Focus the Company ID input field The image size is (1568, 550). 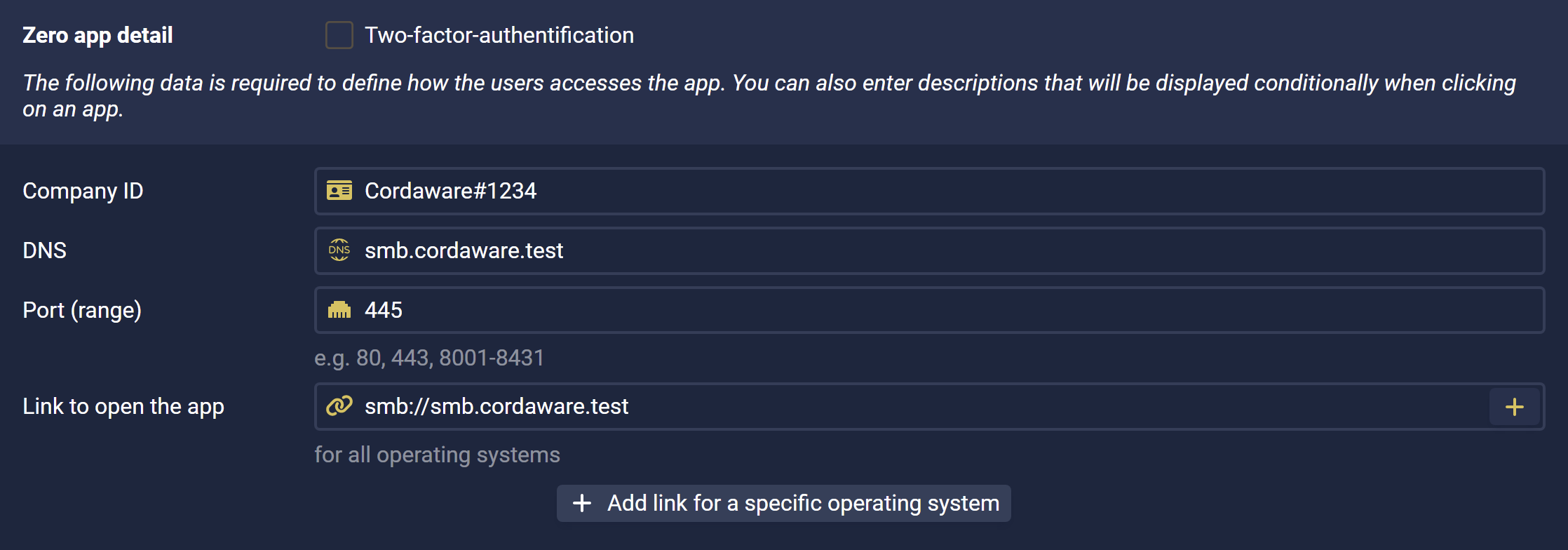click(x=930, y=191)
